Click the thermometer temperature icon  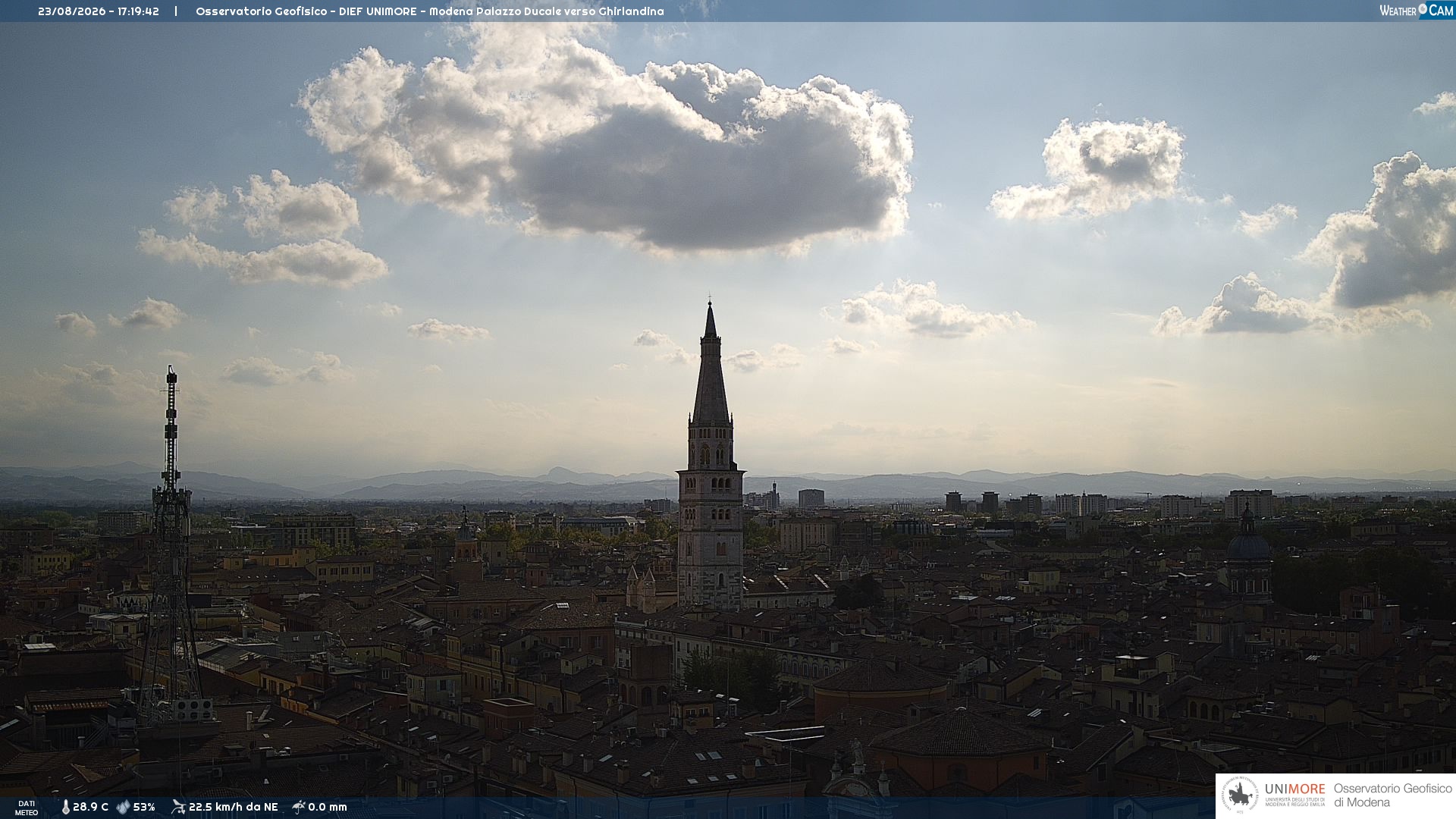pyautogui.click(x=65, y=808)
